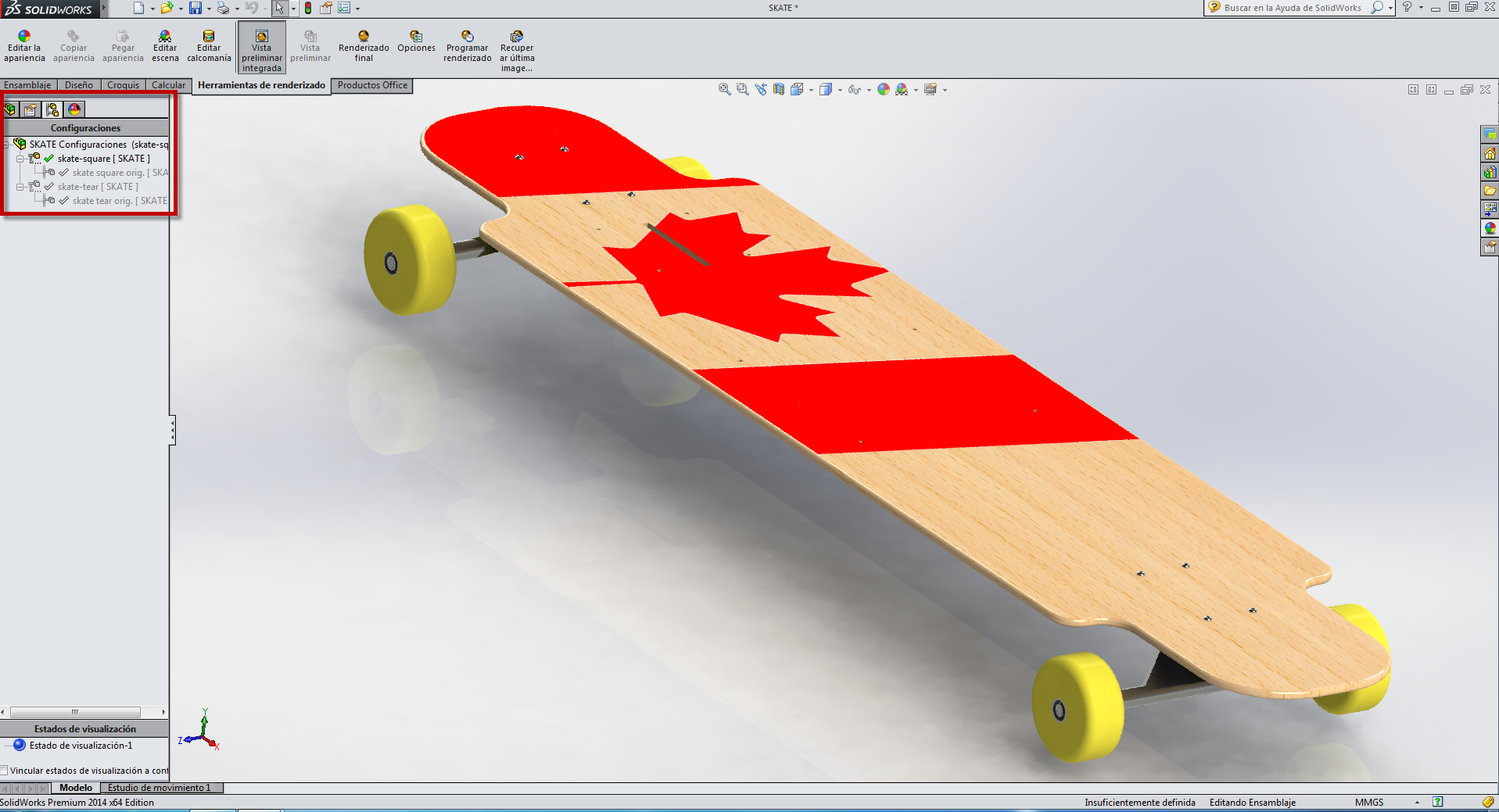Click the Editar la apariencia tool
This screenshot has width=1499, height=812.
coord(24,46)
